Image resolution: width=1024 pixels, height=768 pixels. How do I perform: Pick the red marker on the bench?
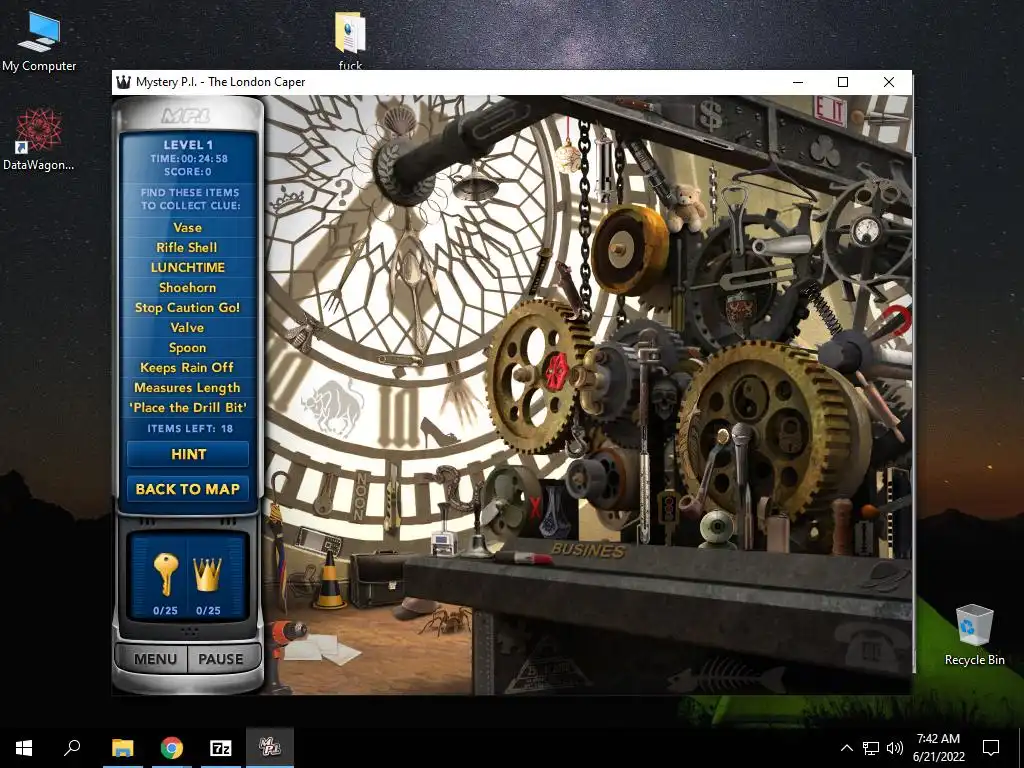[522, 558]
